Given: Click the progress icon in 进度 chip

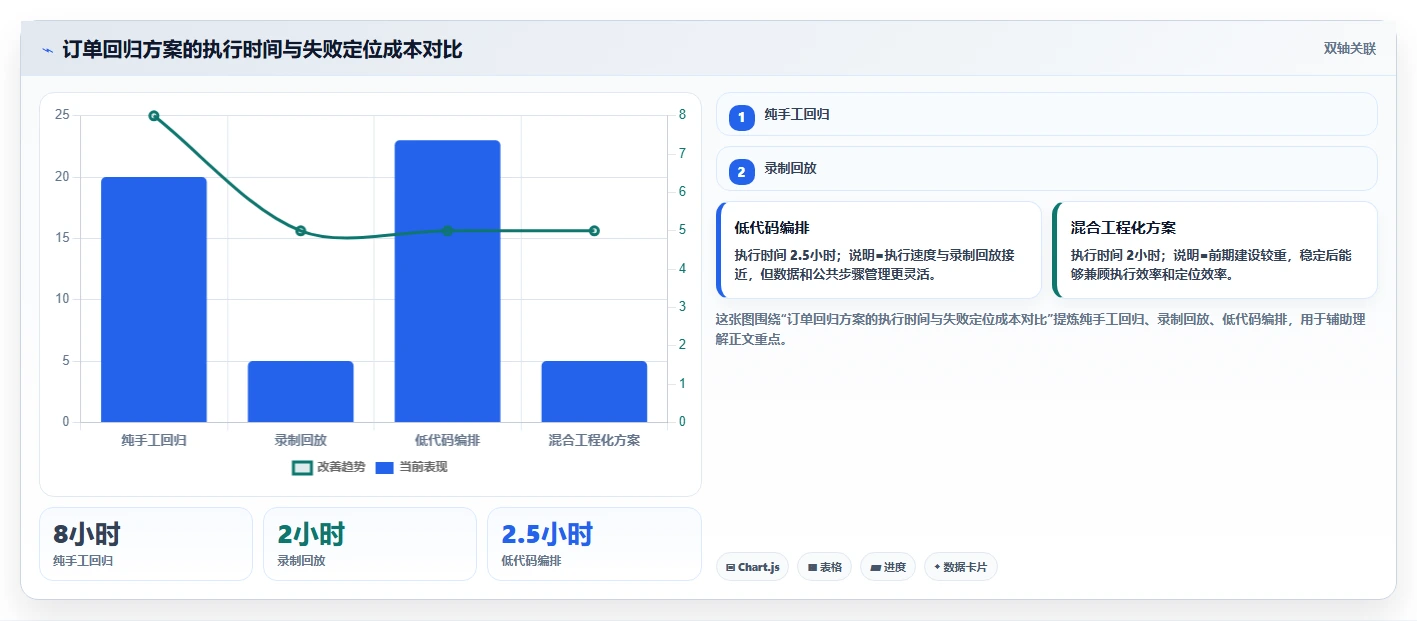Looking at the screenshot, I should (x=875, y=567).
